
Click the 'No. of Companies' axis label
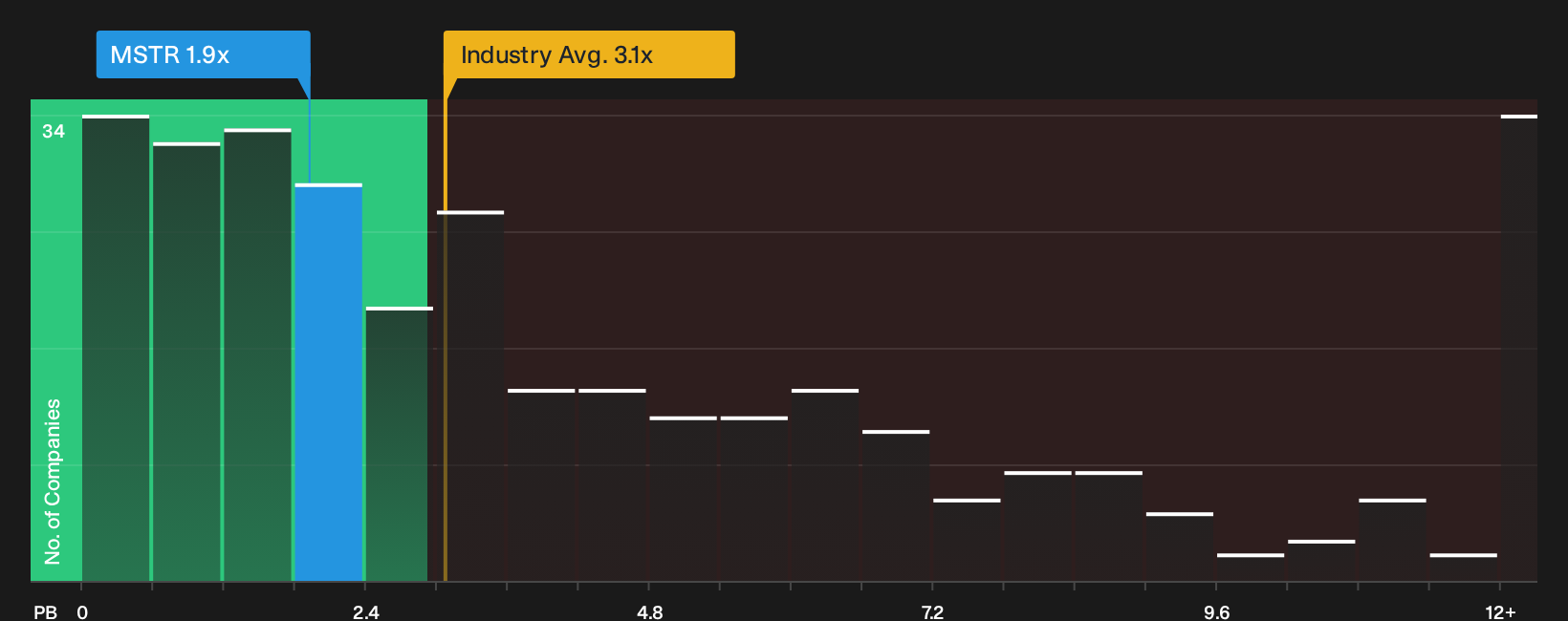[x=53, y=482]
